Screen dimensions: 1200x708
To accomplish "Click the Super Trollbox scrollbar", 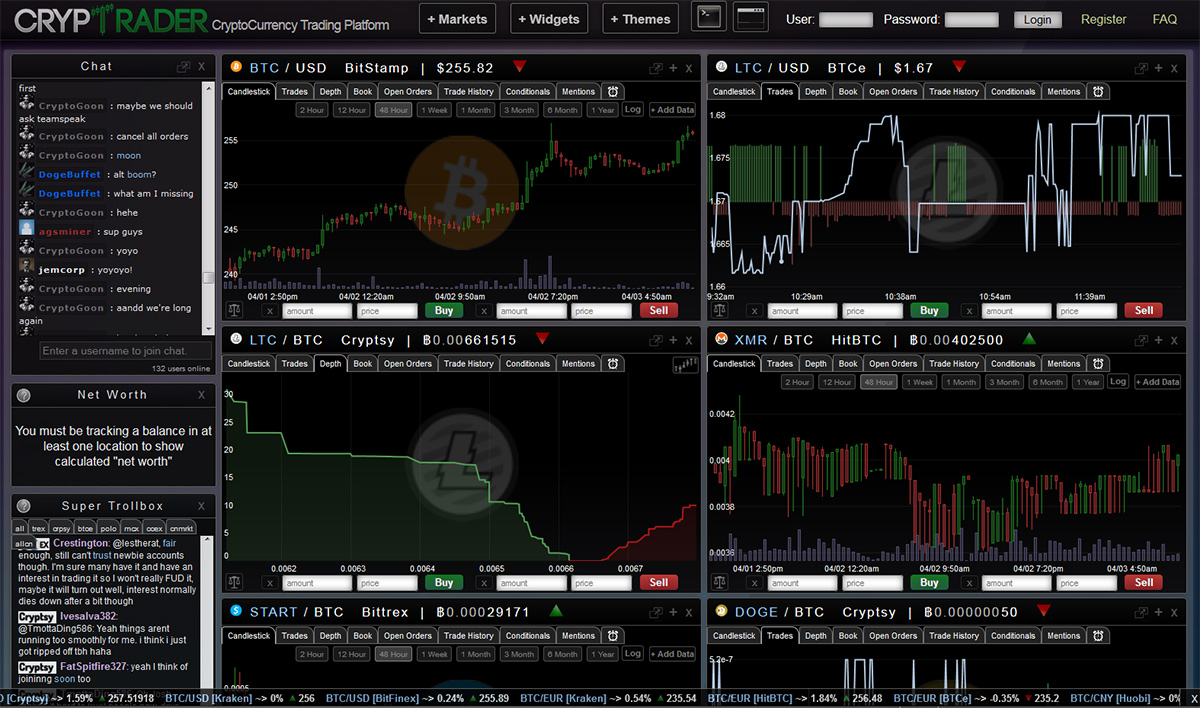I will [x=208, y=611].
